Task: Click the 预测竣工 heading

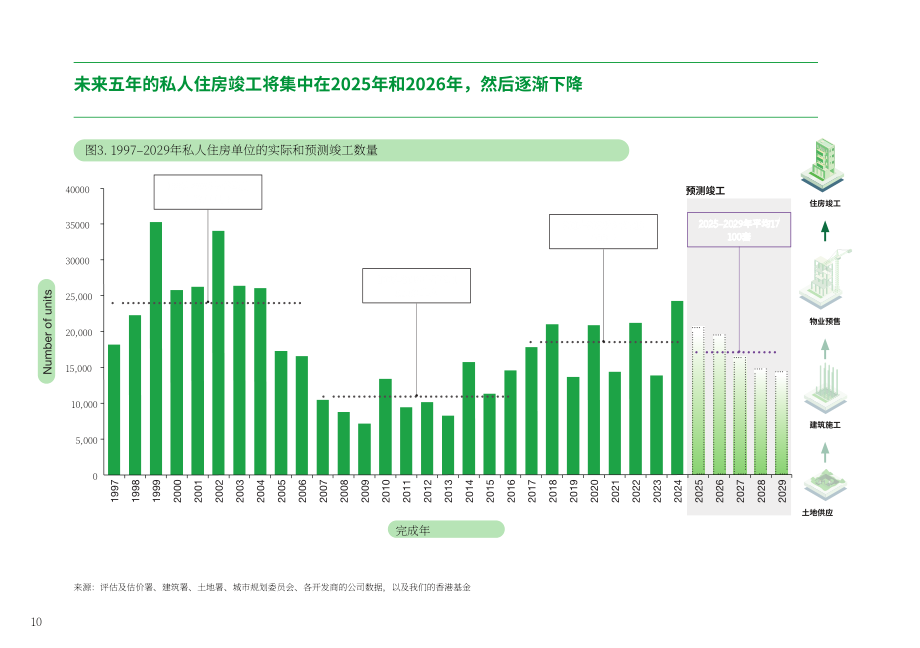Action: point(705,191)
